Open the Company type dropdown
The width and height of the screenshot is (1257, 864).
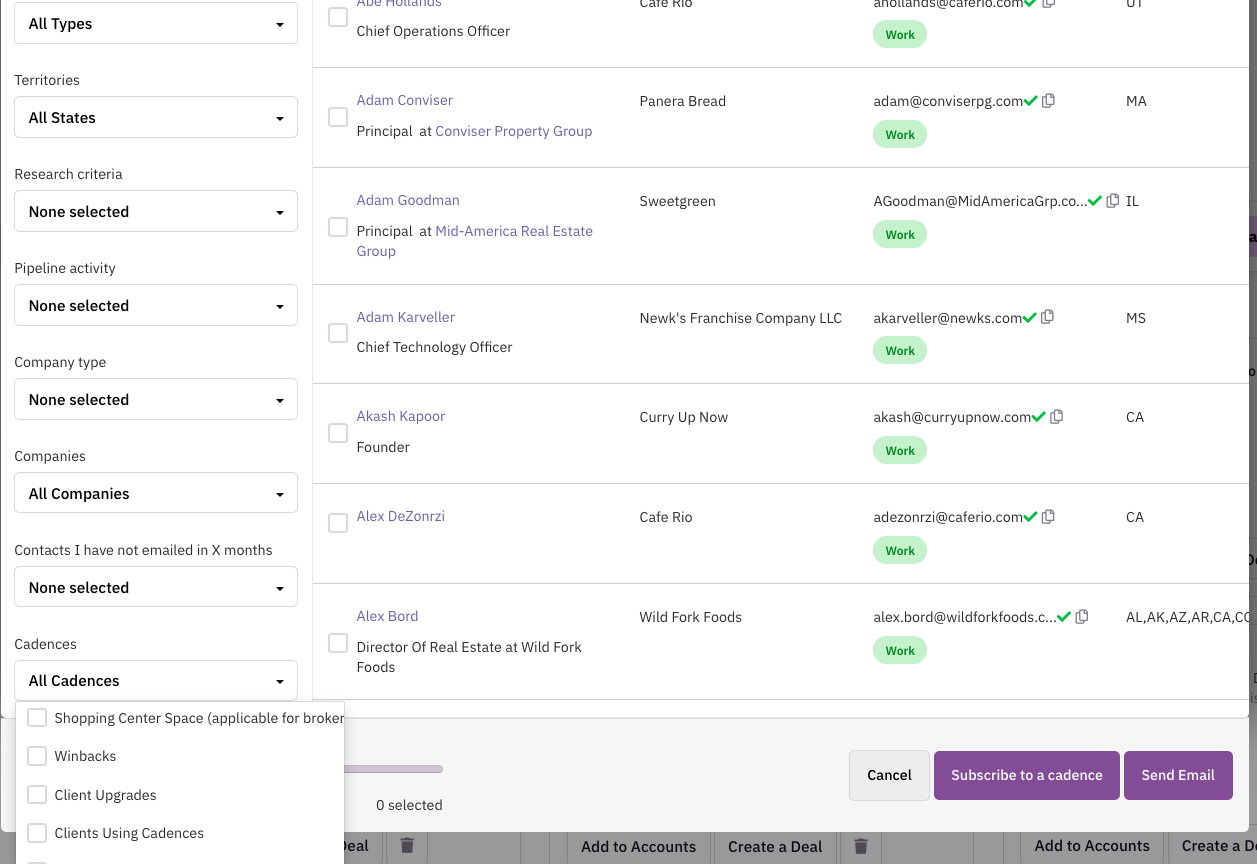pos(156,399)
